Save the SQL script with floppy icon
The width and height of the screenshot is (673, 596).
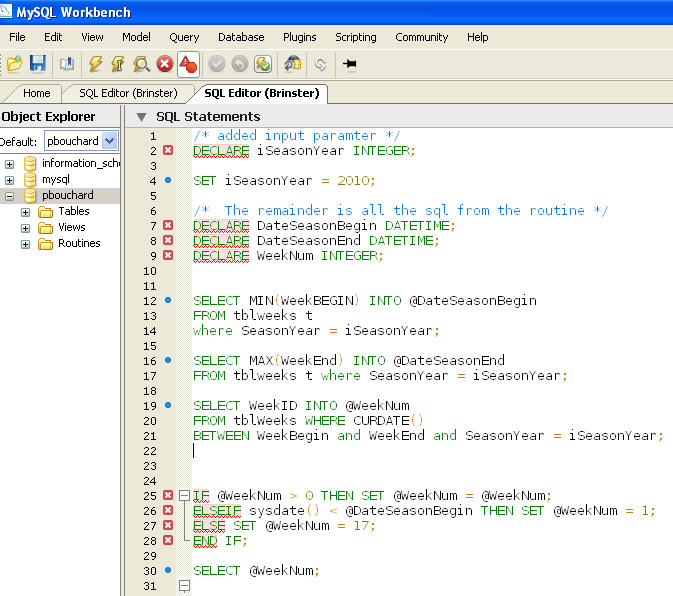[x=38, y=64]
